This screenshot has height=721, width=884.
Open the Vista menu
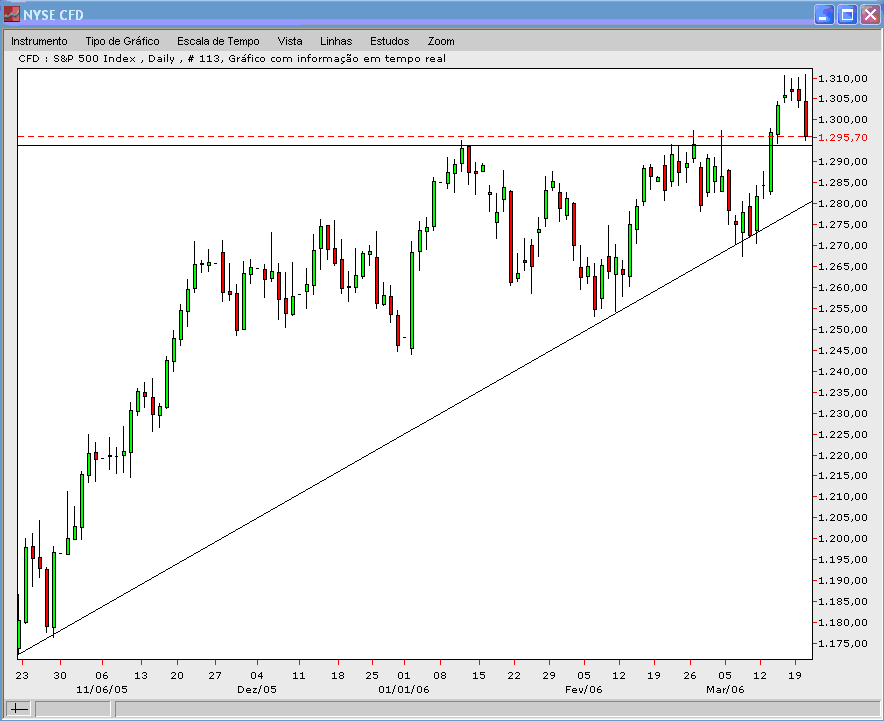coord(290,41)
